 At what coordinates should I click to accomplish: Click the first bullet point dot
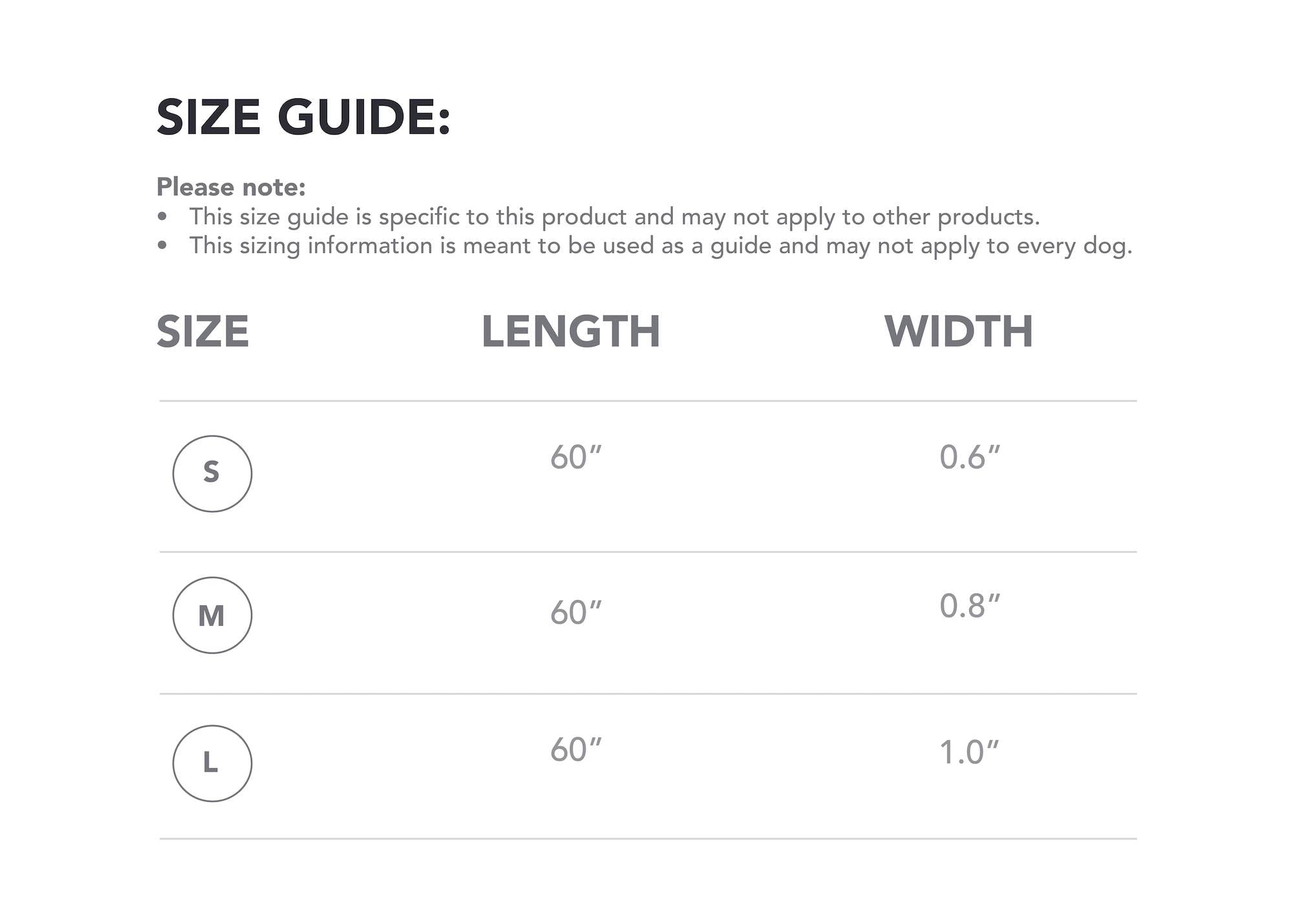click(x=162, y=217)
